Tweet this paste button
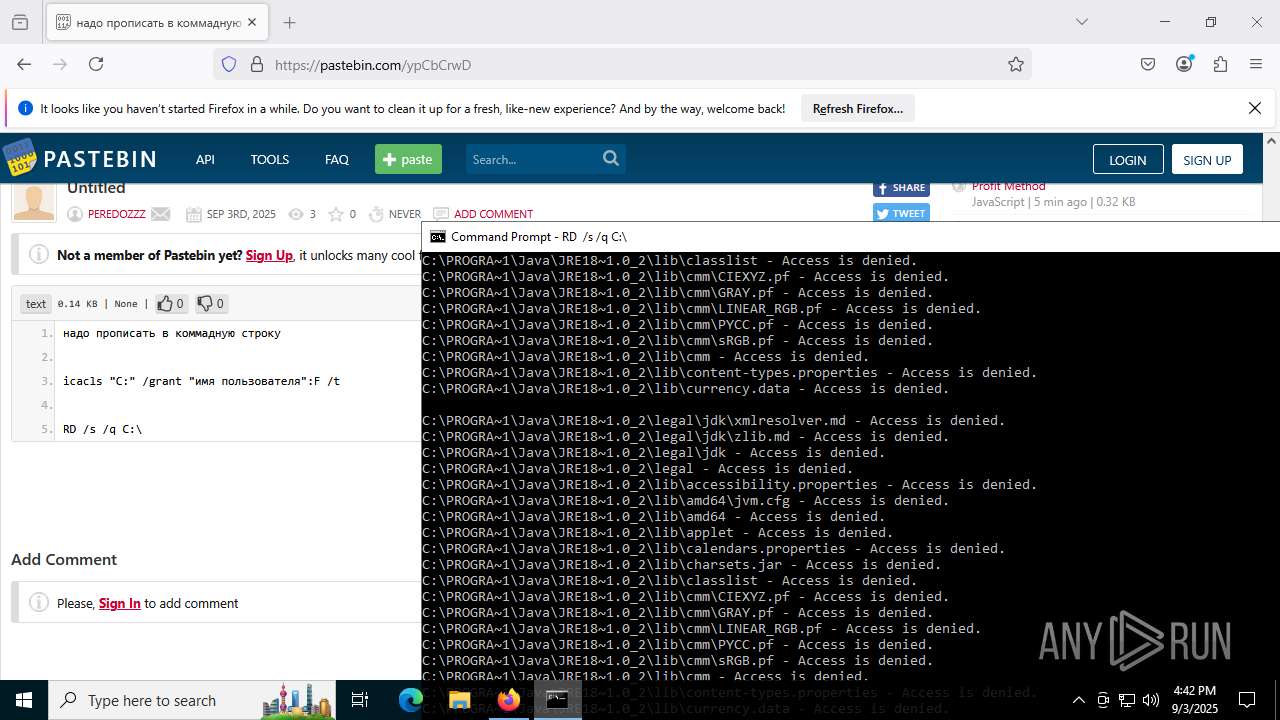The image size is (1280, 720). (901, 213)
